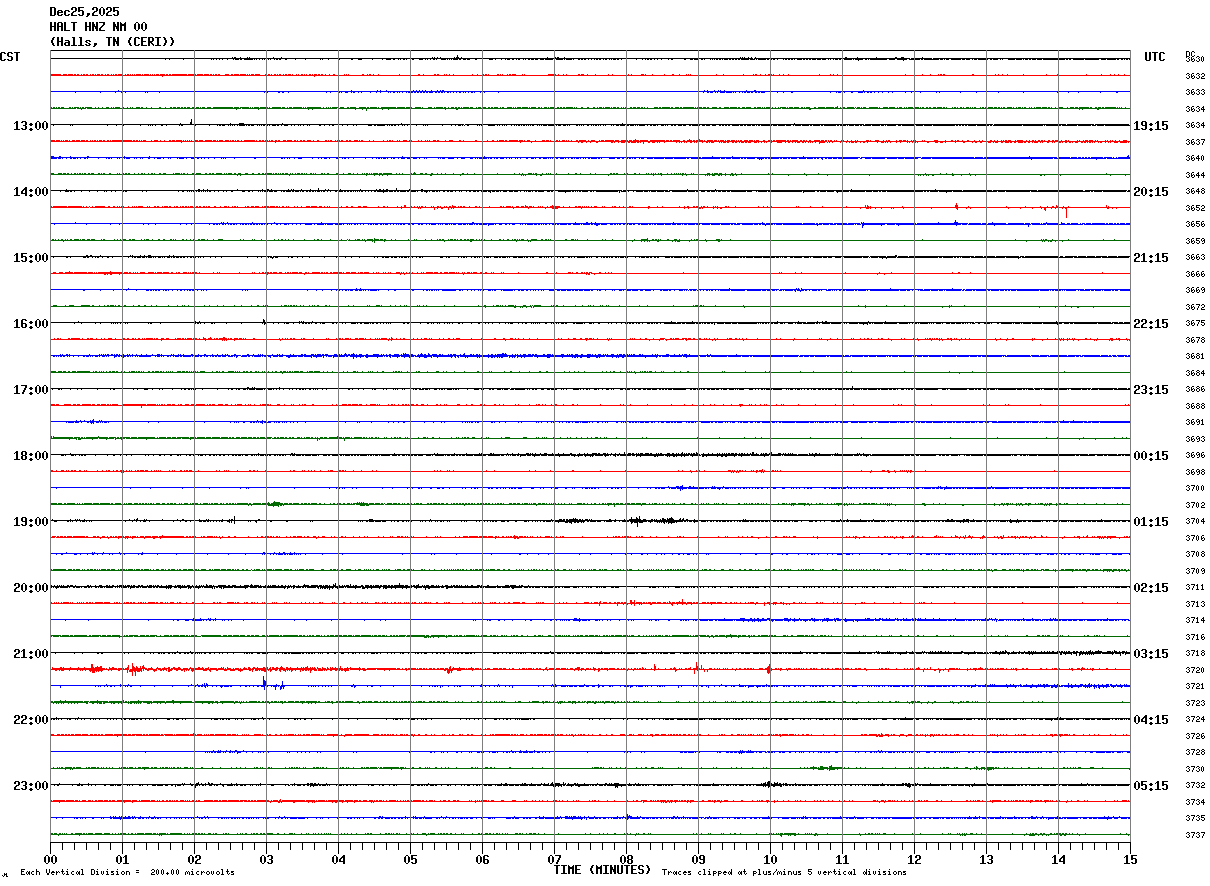Select the 18:00 CST time label
The height and width of the screenshot is (886, 1210).
31,456
